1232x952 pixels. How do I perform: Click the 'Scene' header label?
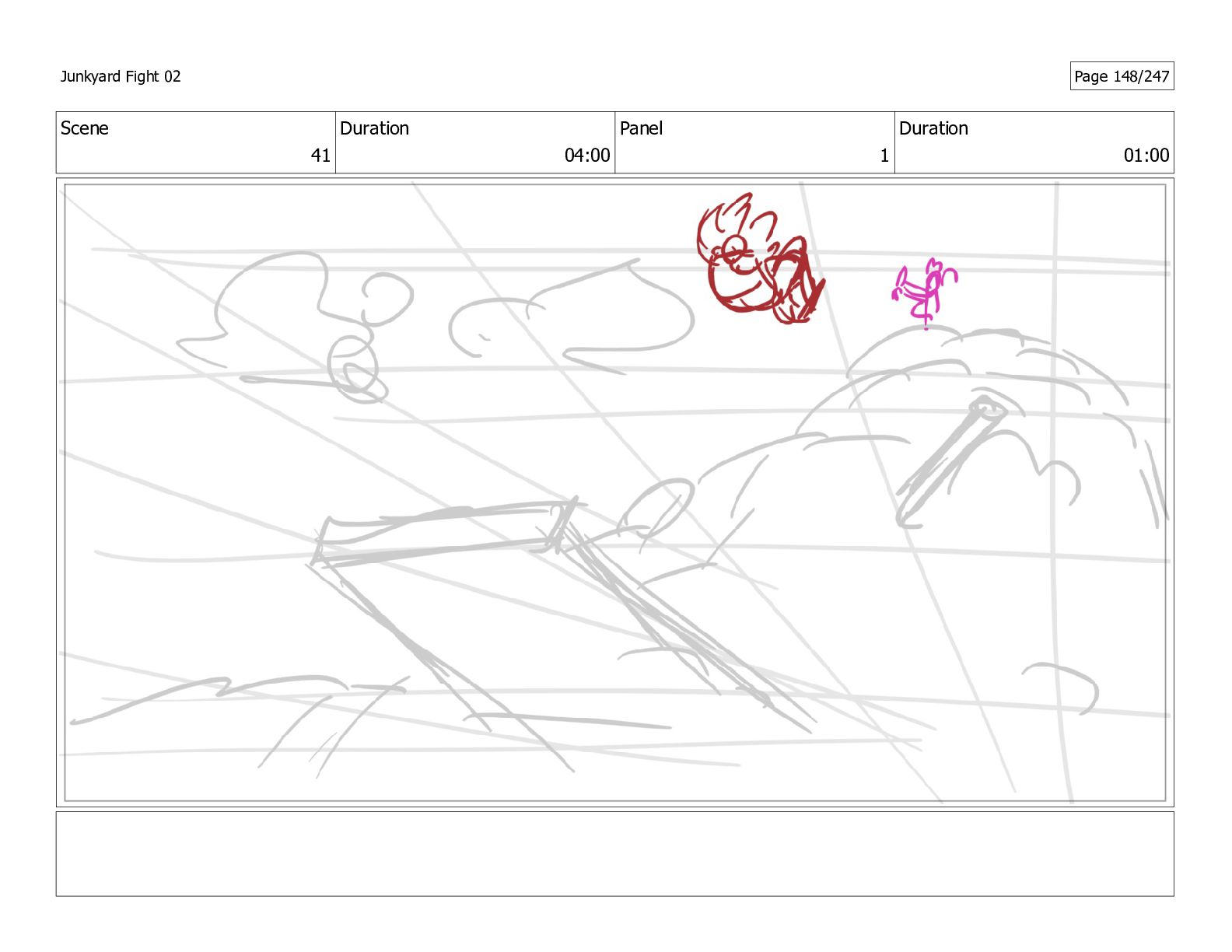point(85,128)
